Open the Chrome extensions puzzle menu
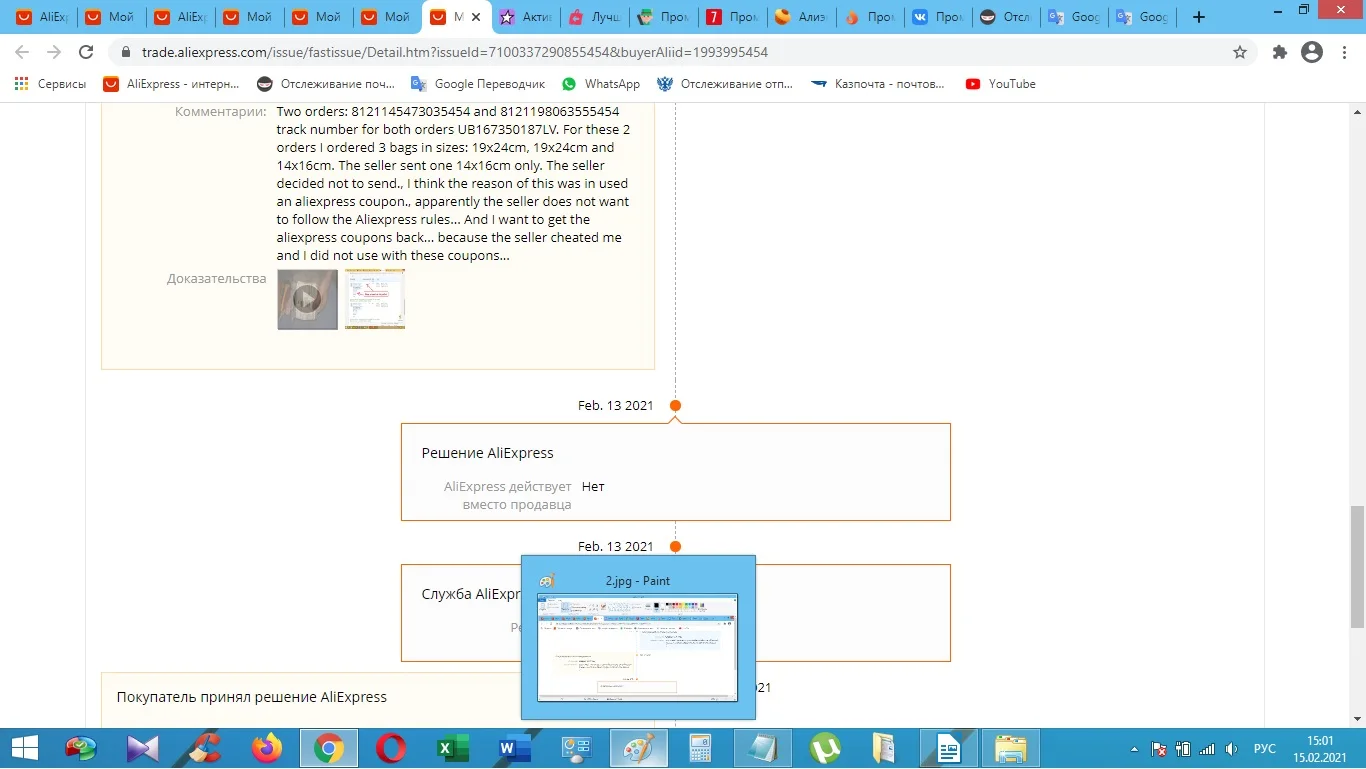1366x769 pixels. pyautogui.click(x=1280, y=52)
